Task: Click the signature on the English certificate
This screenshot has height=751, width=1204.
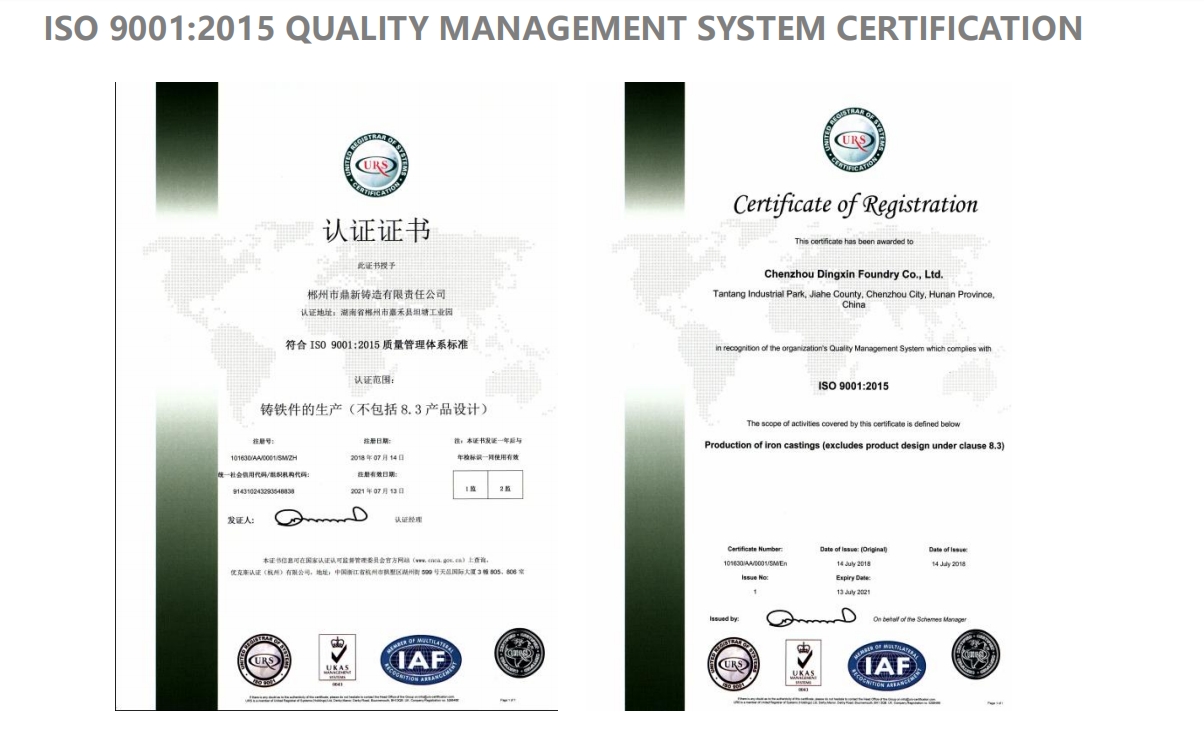Action: (811, 617)
